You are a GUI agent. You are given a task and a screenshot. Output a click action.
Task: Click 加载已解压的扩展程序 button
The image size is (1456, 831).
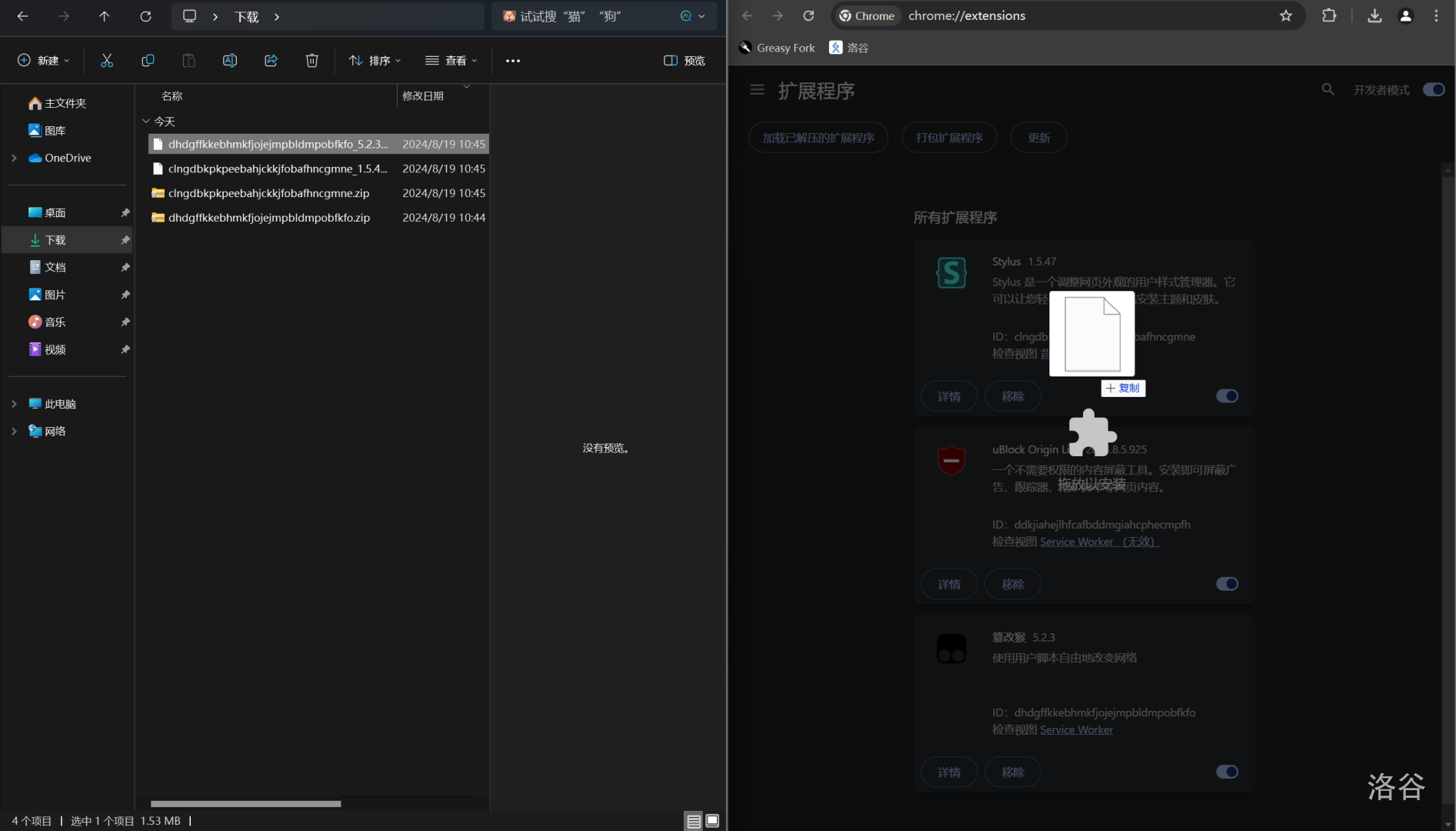(x=818, y=138)
